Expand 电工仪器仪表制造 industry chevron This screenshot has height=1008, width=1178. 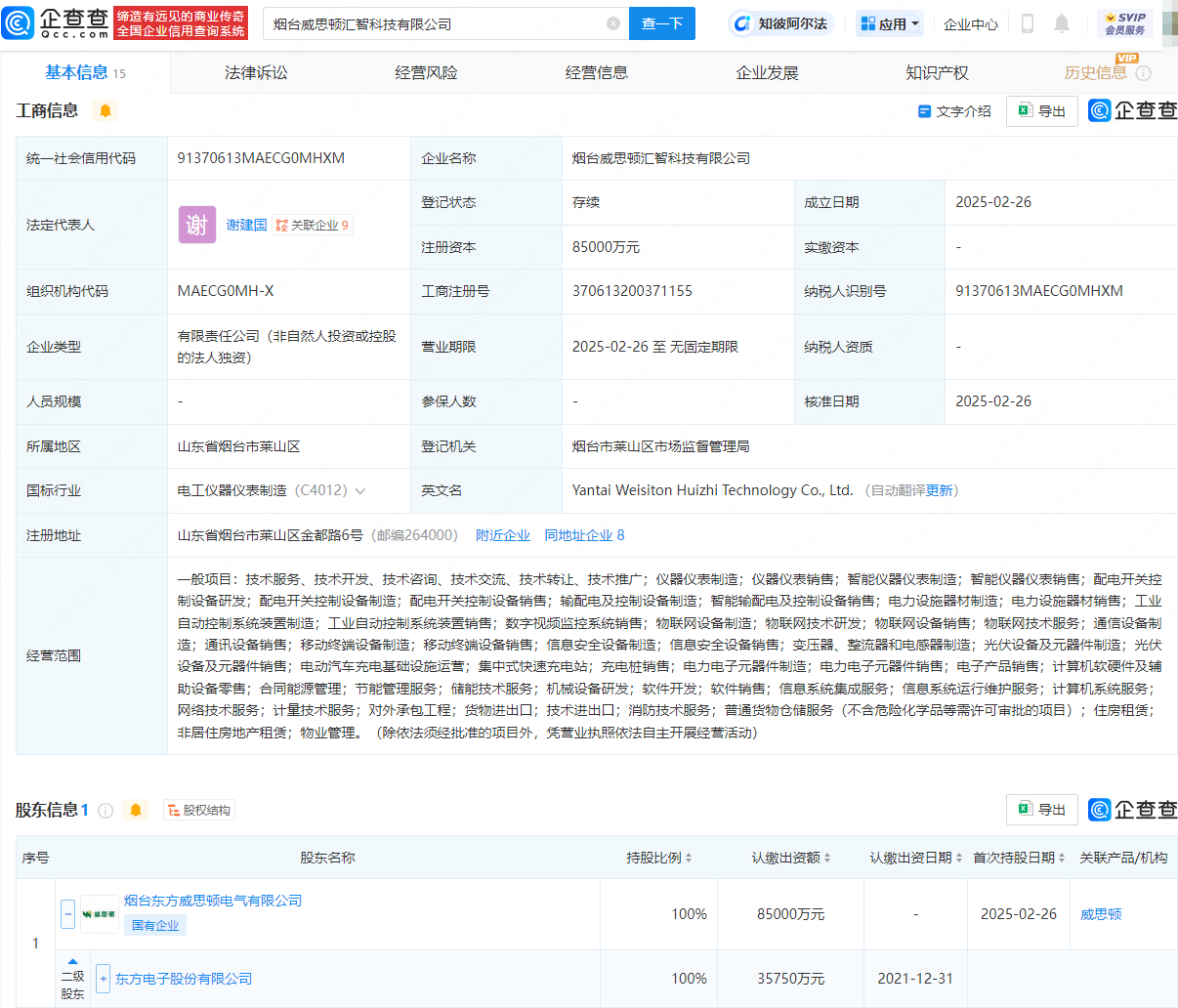360,491
